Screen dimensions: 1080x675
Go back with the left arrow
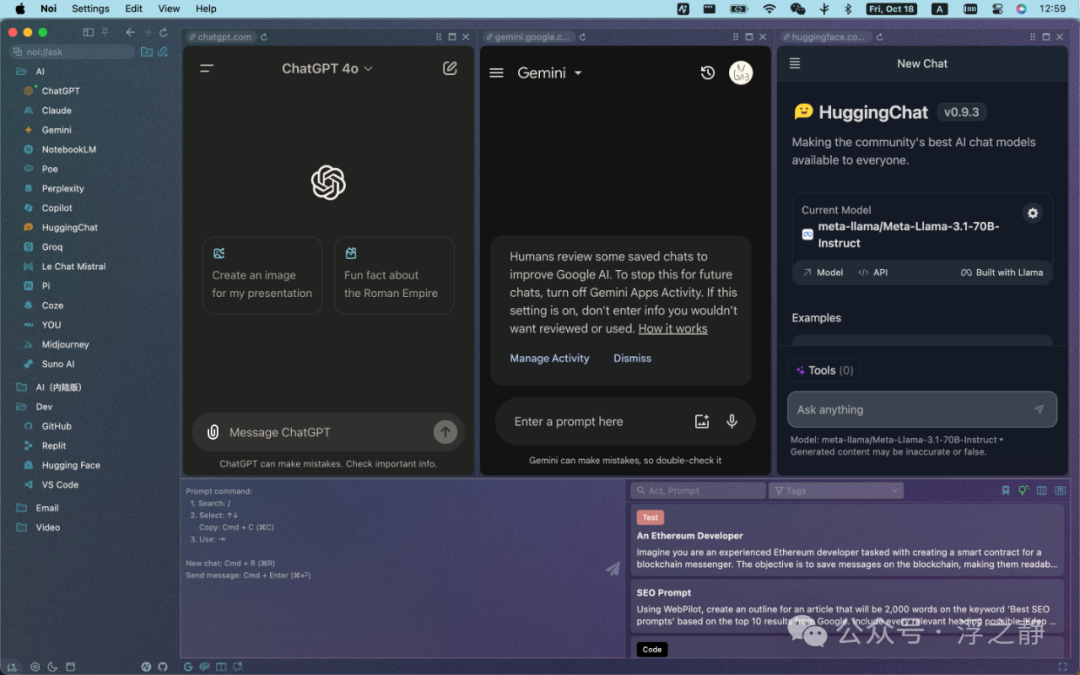click(130, 32)
